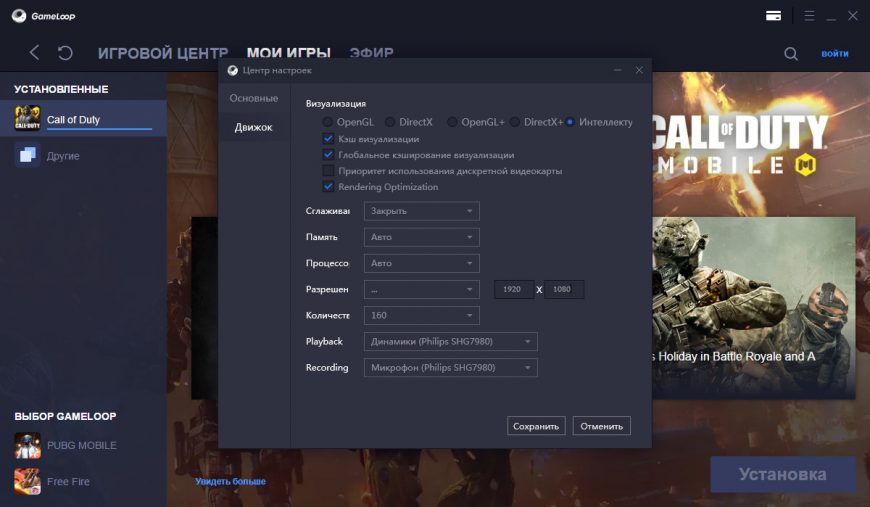Select the PUBG MOBILE game icon
The image size is (870, 507).
tap(27, 445)
